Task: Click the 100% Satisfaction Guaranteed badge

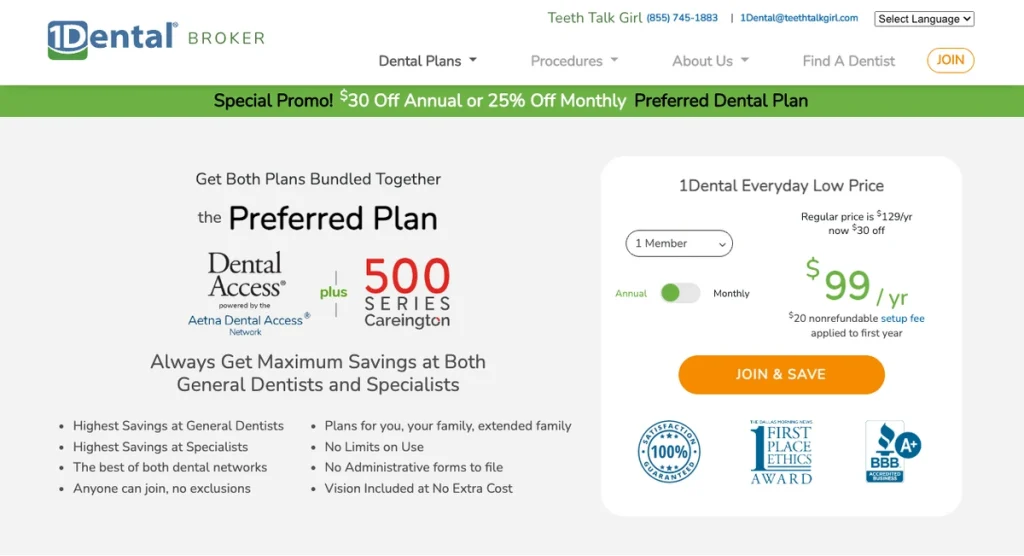Action: tap(669, 451)
